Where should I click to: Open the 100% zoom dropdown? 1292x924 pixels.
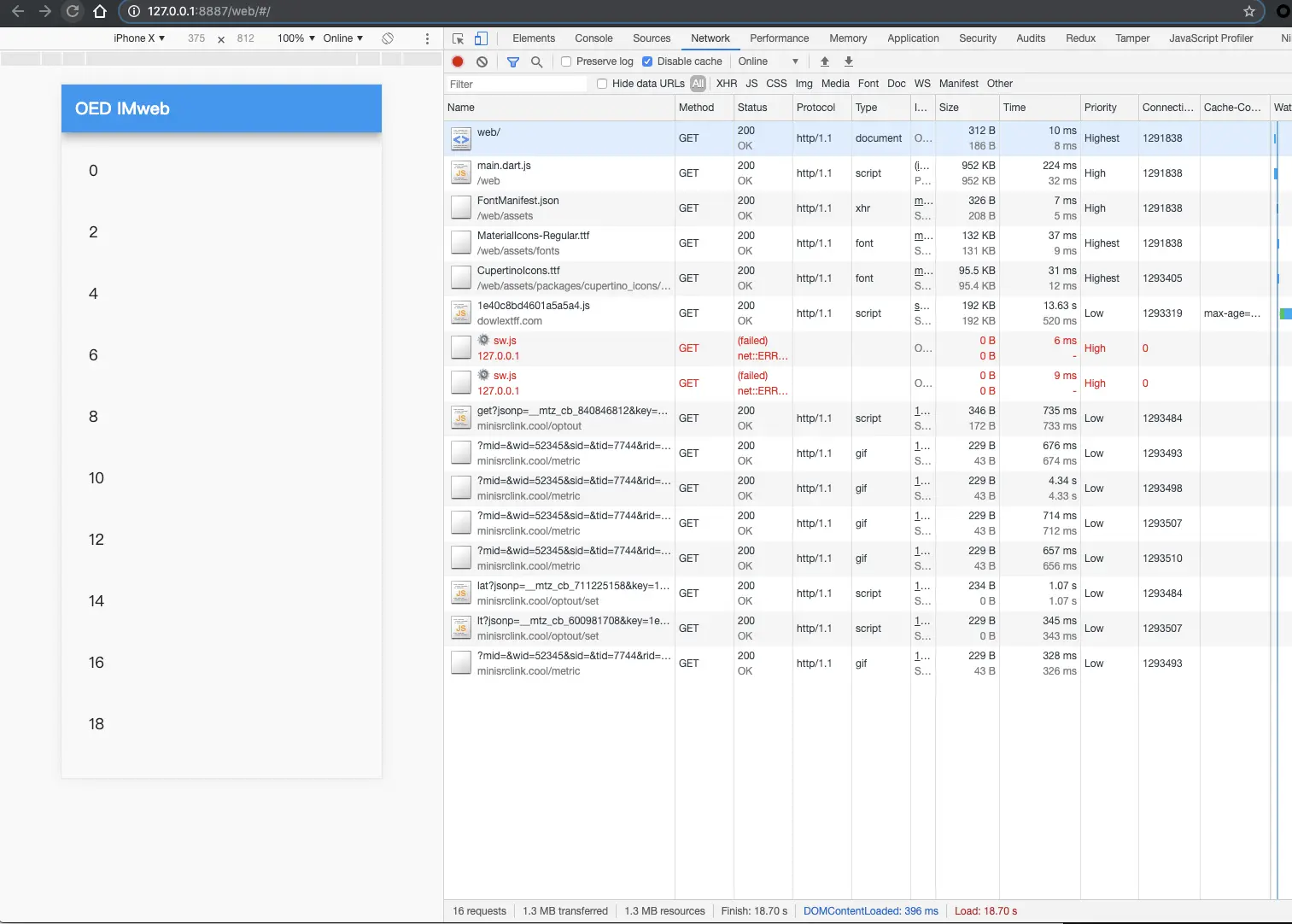pos(296,38)
